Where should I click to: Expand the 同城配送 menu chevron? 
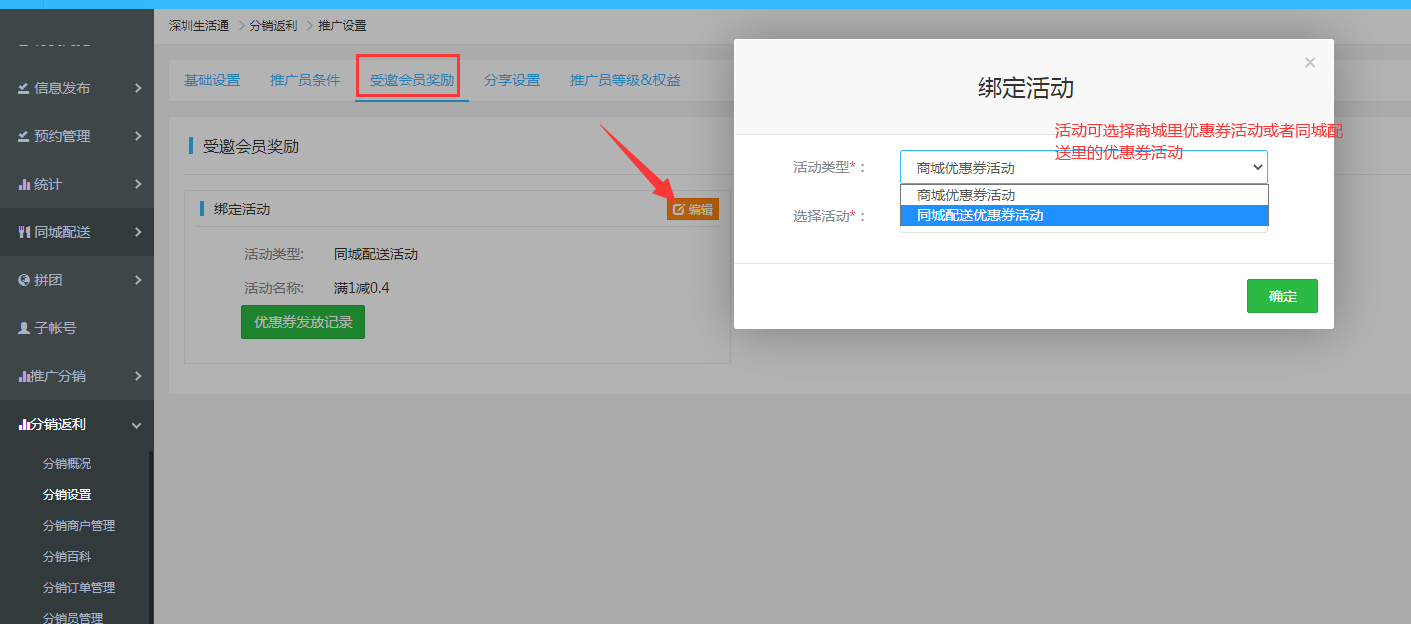137,233
